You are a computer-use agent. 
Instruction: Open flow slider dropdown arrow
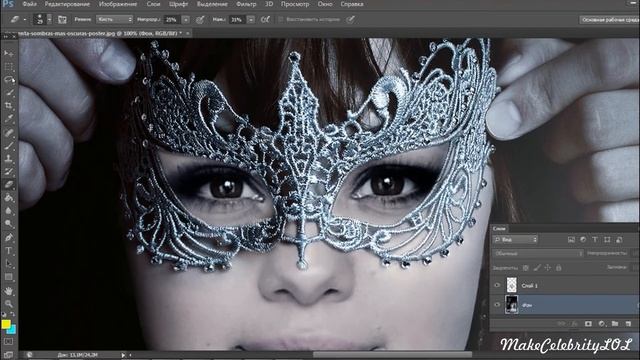[251, 19]
